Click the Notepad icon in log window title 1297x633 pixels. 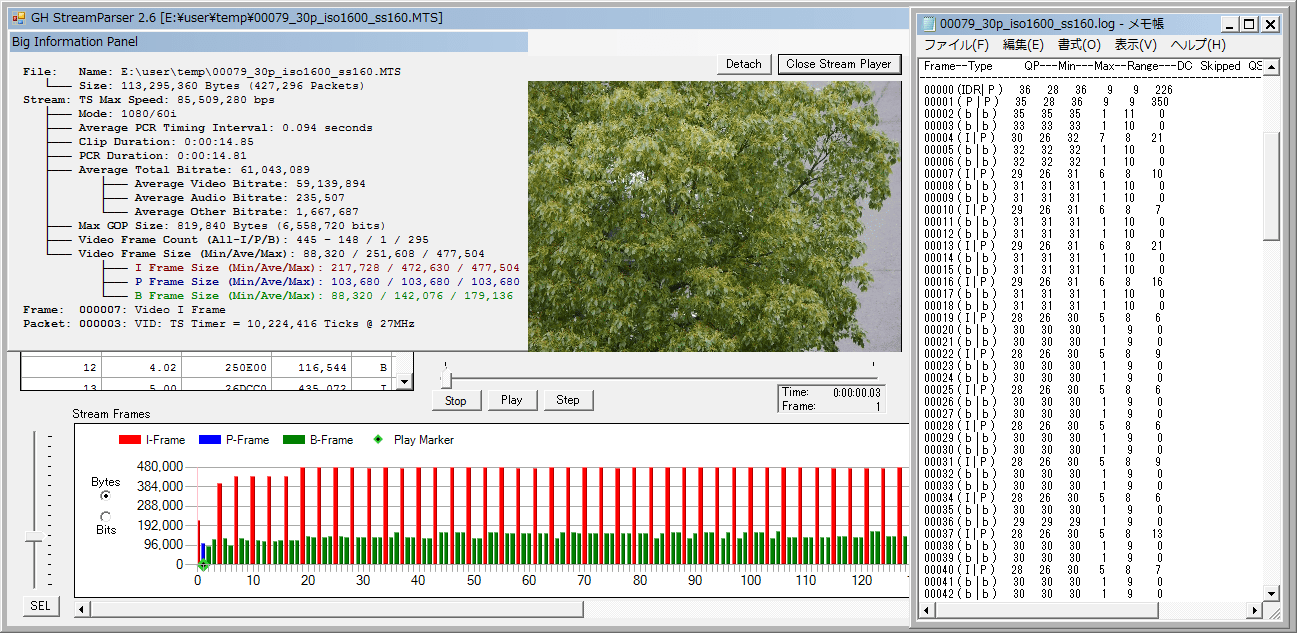(927, 24)
